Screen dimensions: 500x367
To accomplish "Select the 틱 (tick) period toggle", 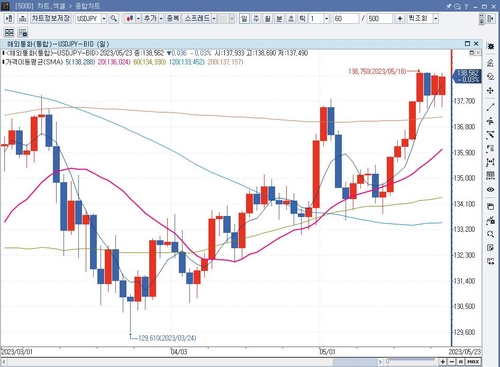I will click(302, 19).
